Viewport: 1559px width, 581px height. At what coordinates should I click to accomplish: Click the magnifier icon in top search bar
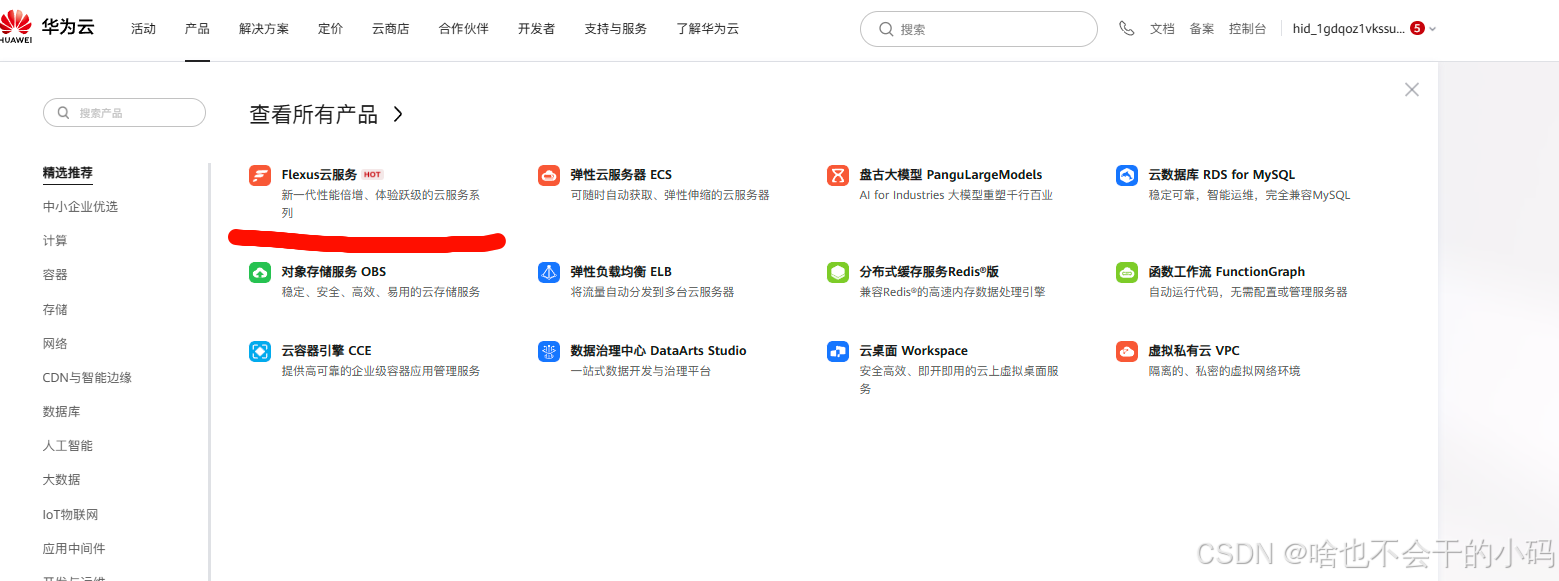click(886, 29)
